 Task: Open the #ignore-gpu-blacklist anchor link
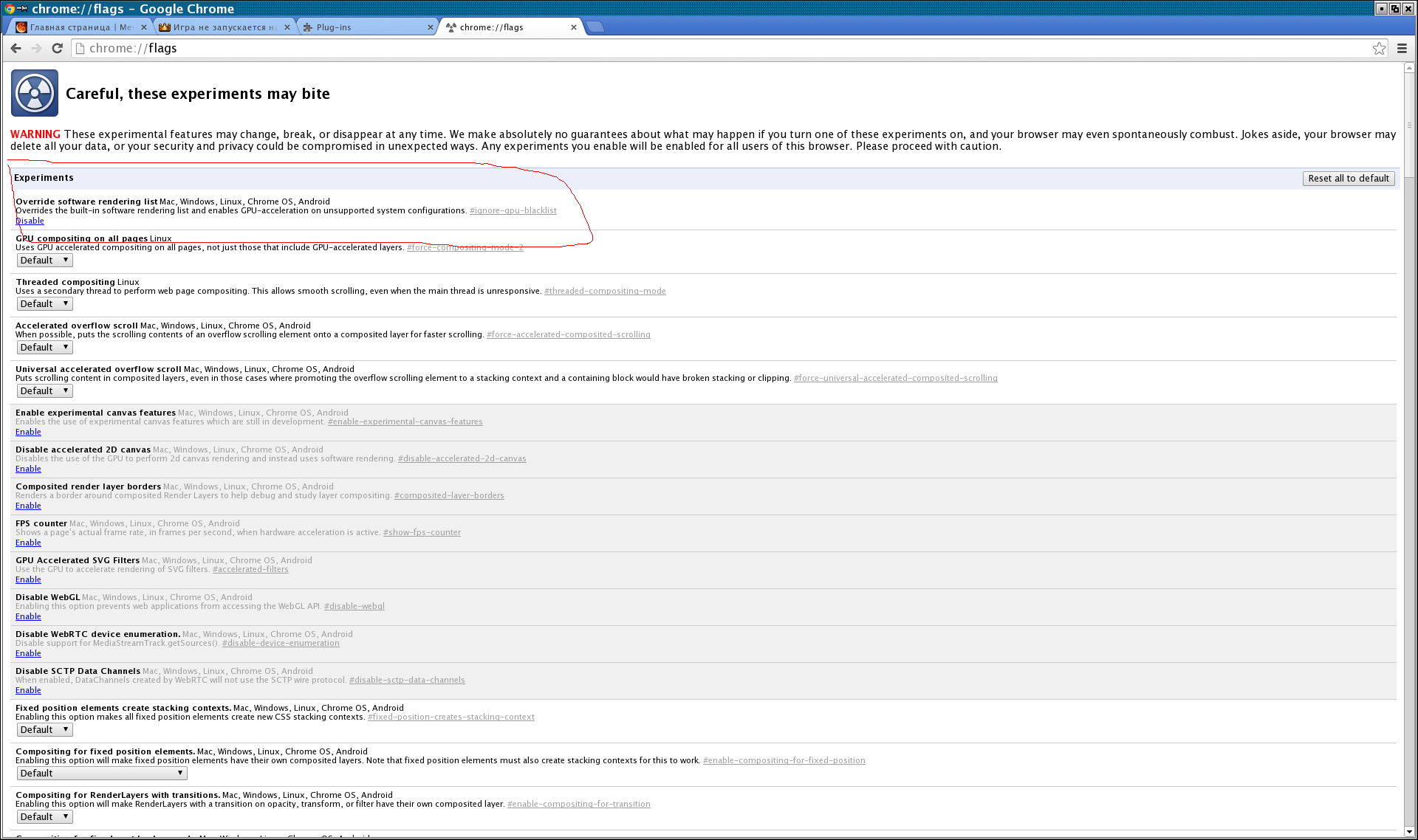(x=513, y=210)
